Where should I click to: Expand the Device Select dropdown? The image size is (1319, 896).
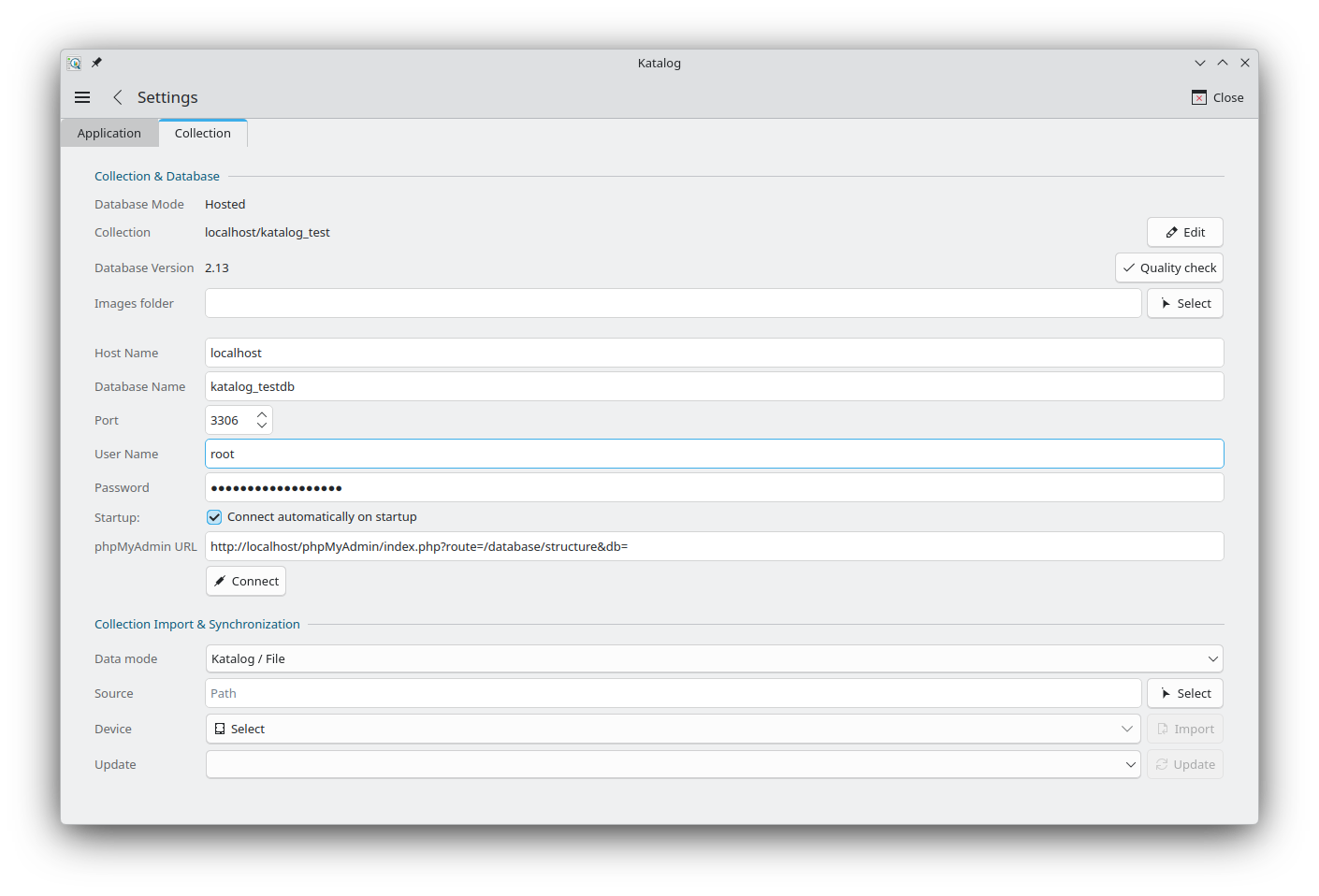(x=673, y=729)
